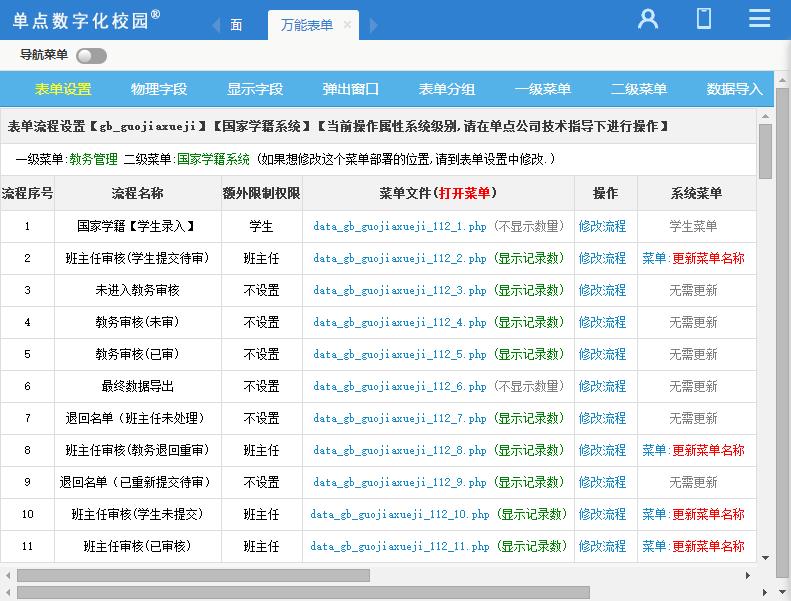Viewport: 791px width, 601px height.
Task: Click 显示记录数 for flow 5
Action: tap(529, 354)
